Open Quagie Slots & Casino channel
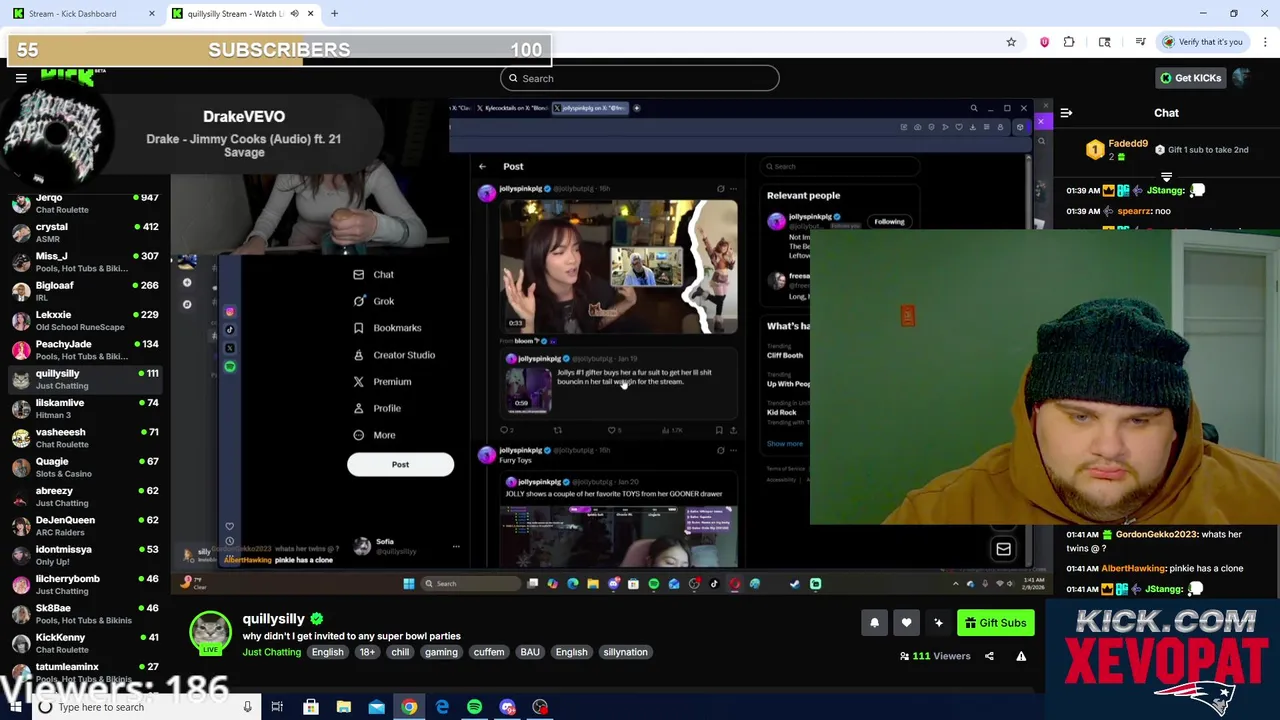 coord(85,467)
